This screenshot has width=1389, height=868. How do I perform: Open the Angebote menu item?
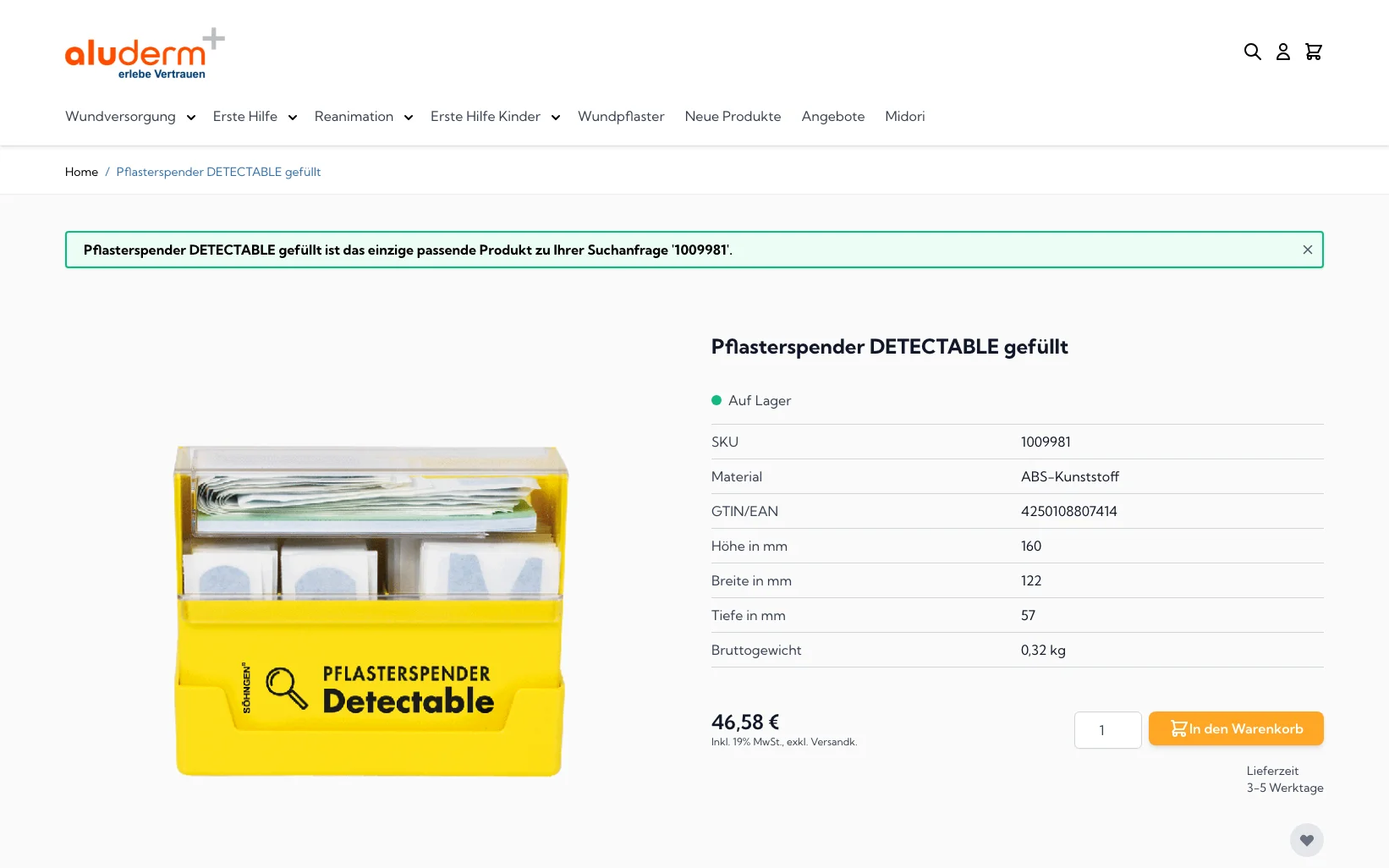pyautogui.click(x=833, y=117)
